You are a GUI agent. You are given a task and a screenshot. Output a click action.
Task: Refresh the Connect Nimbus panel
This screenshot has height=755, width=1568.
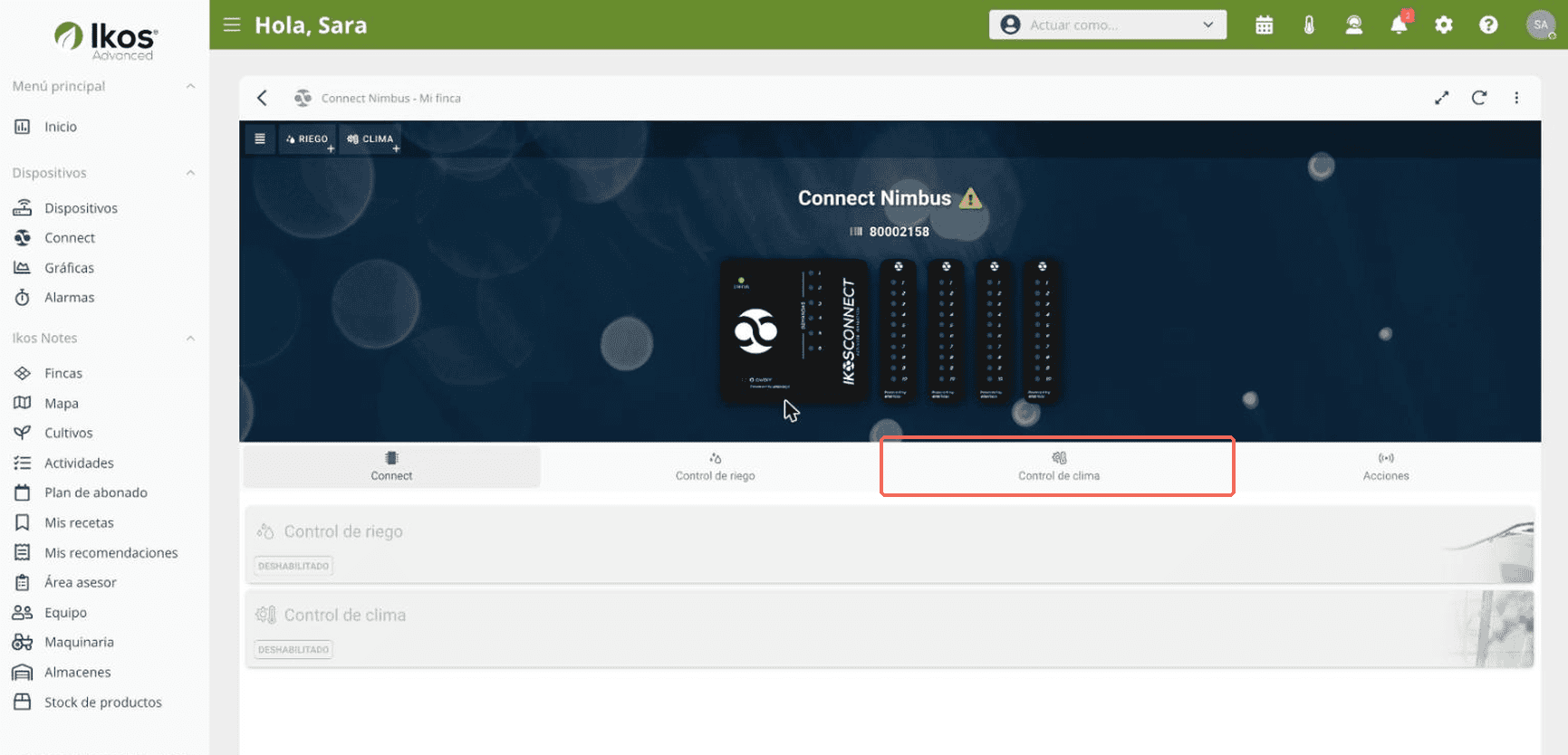tap(1479, 98)
